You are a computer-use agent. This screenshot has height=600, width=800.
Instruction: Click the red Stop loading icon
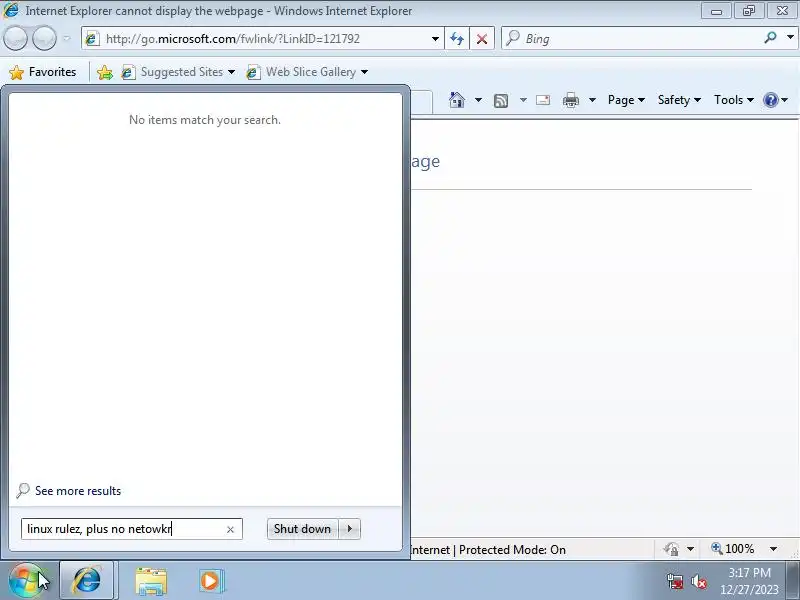pos(482,39)
